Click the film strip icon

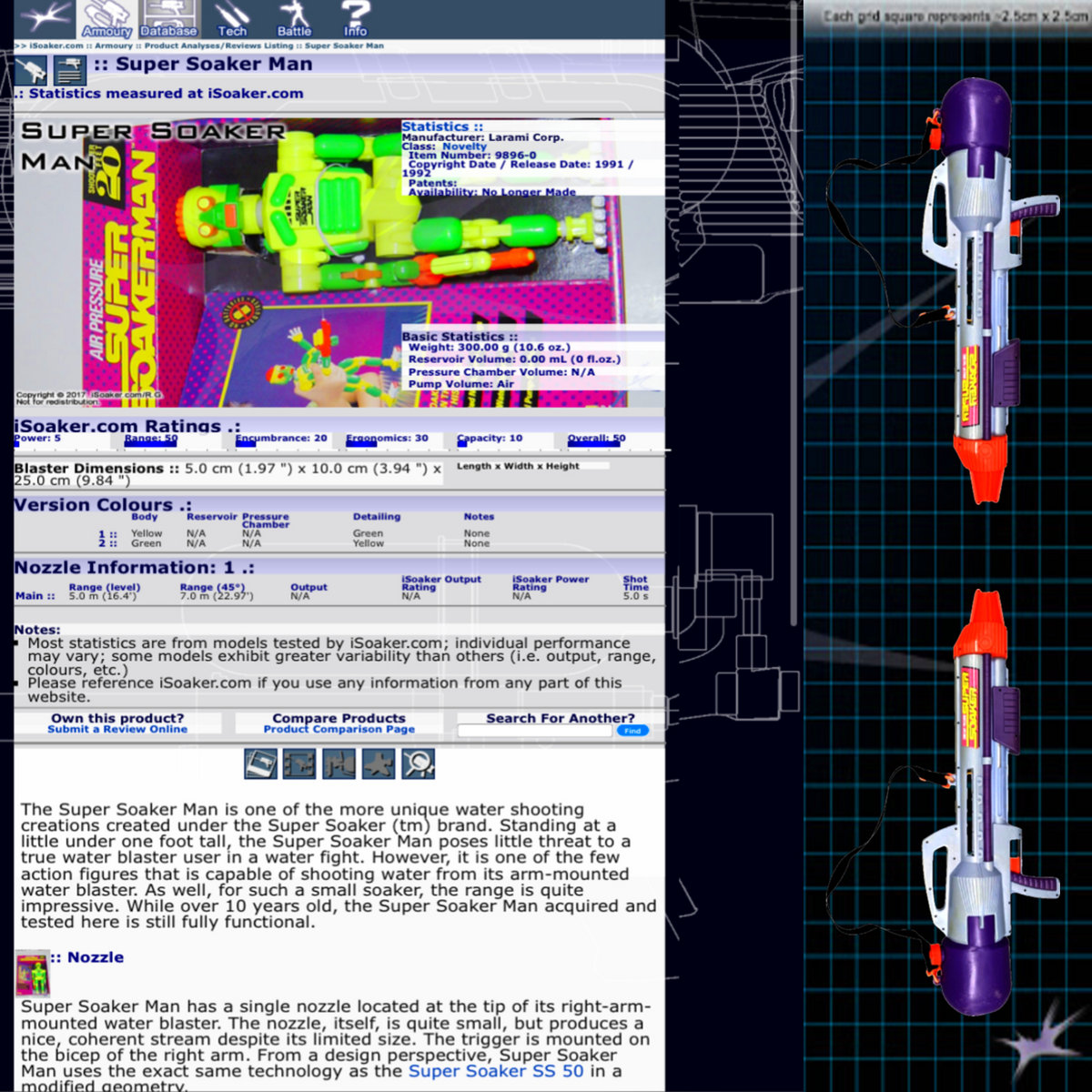point(299,763)
